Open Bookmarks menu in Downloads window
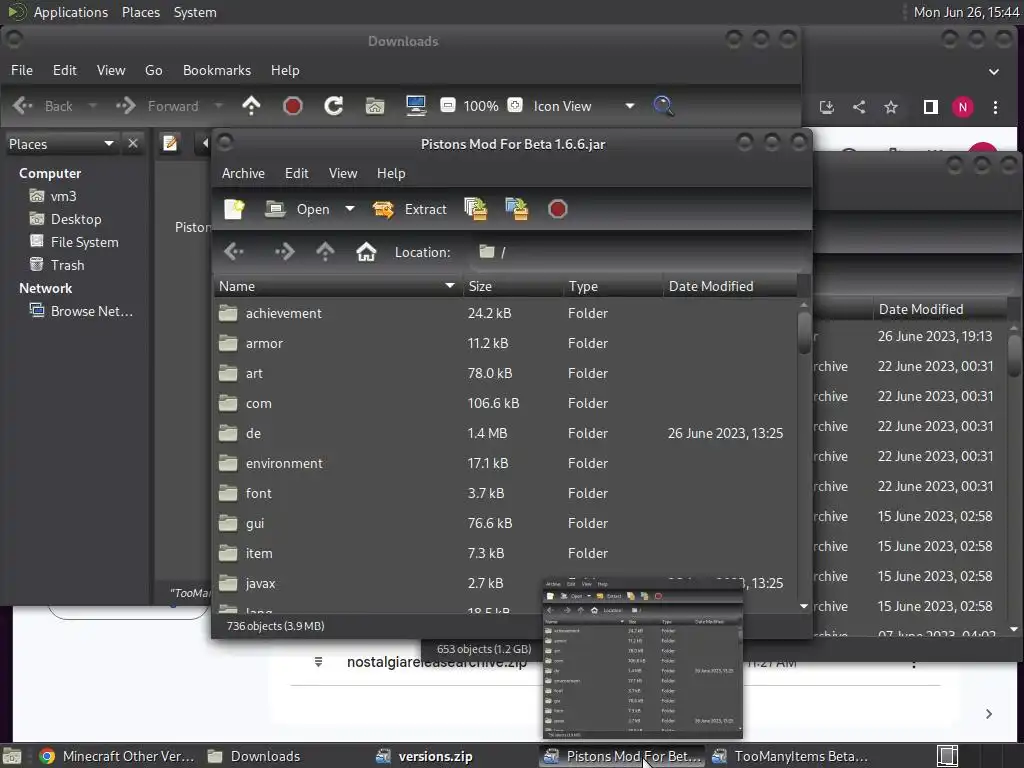Image resolution: width=1024 pixels, height=768 pixels. [217, 70]
